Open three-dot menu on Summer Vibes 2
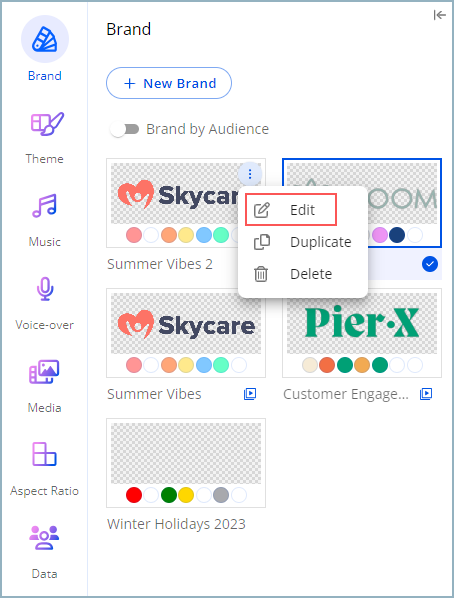This screenshot has width=454, height=598. tap(250, 174)
